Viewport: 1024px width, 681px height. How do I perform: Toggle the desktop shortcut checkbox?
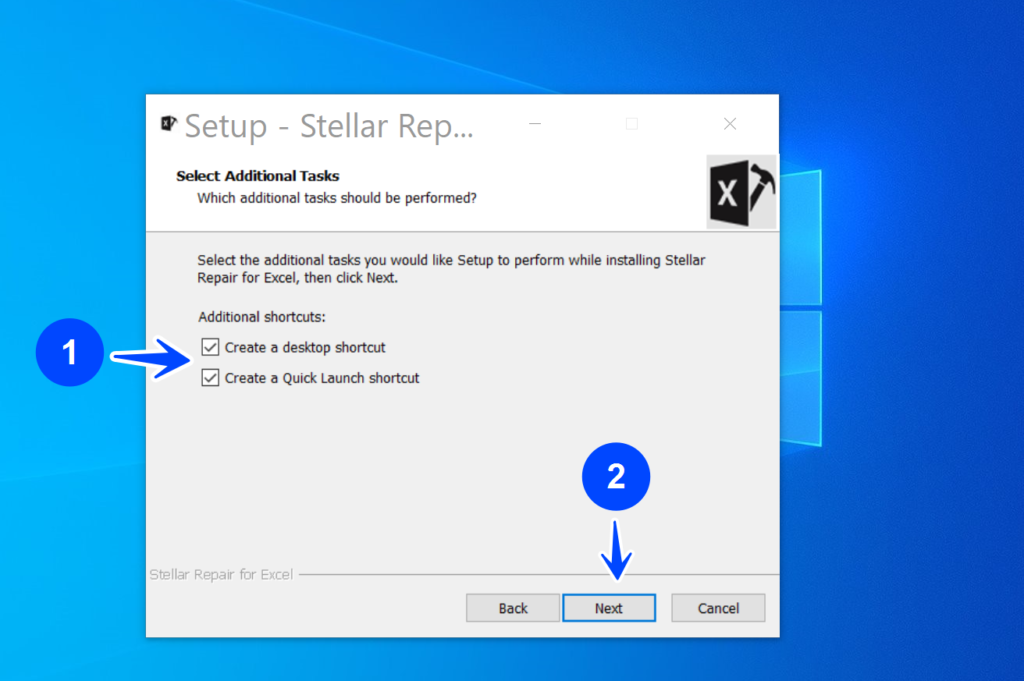click(x=208, y=347)
